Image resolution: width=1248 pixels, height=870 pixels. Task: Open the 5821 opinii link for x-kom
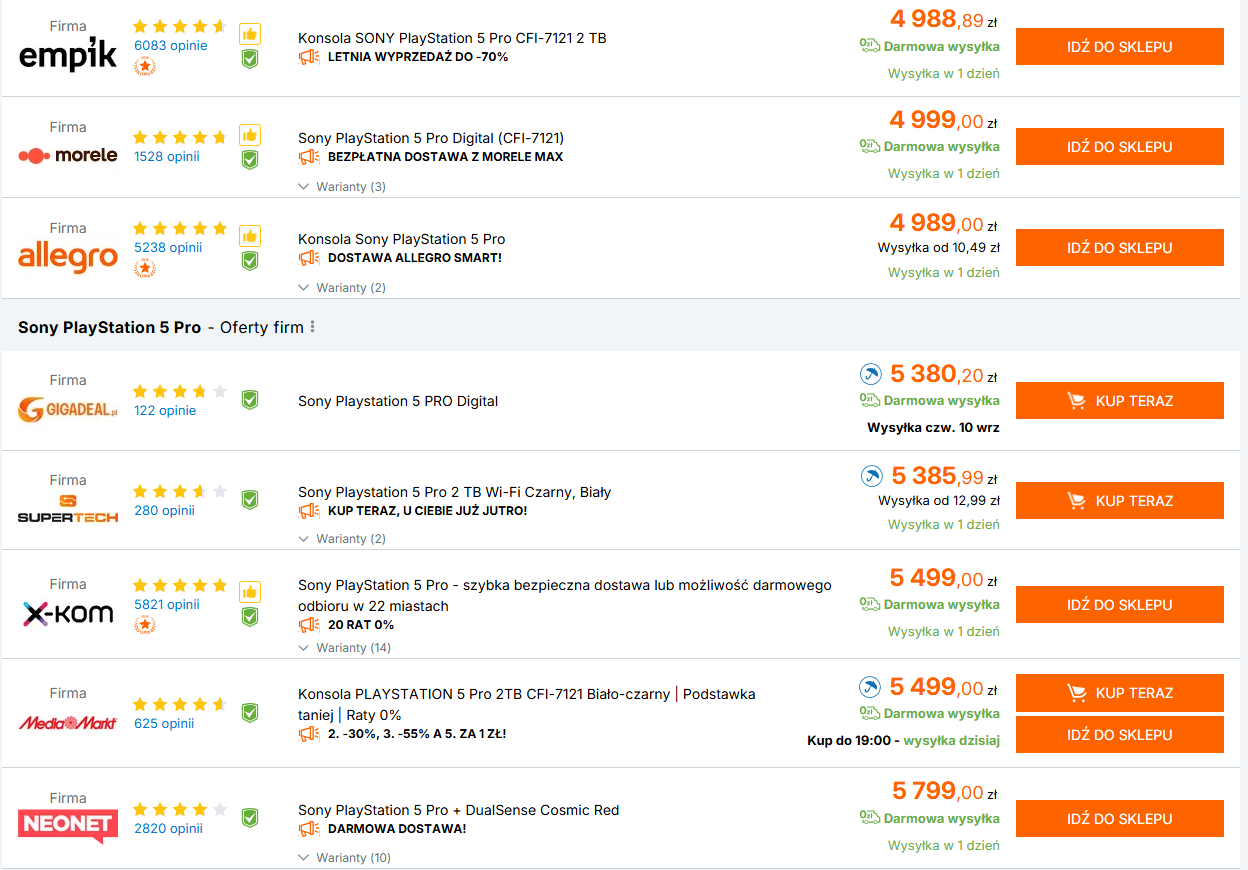click(x=167, y=604)
